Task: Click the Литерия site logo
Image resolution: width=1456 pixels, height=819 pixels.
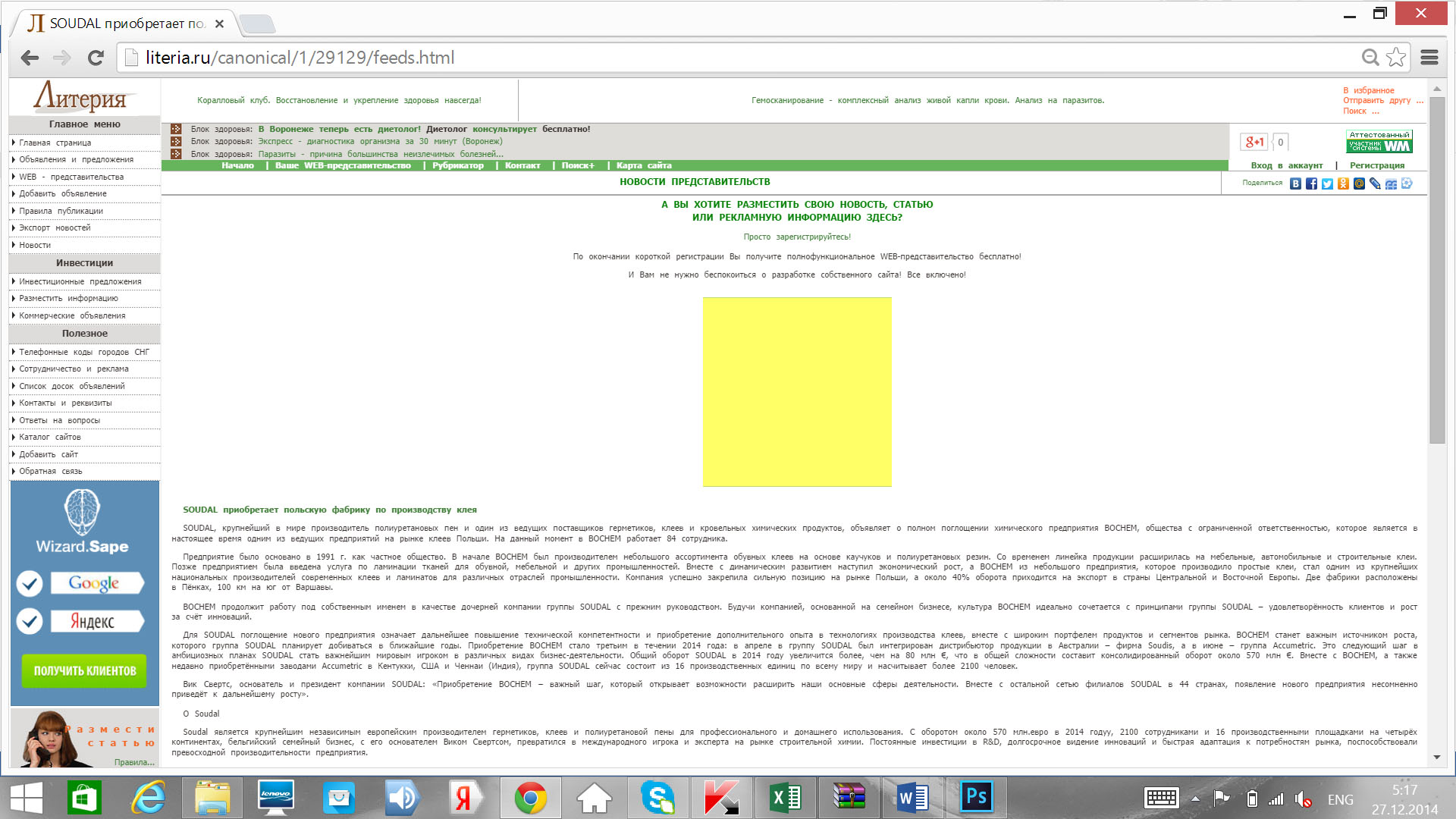Action: pos(84,97)
